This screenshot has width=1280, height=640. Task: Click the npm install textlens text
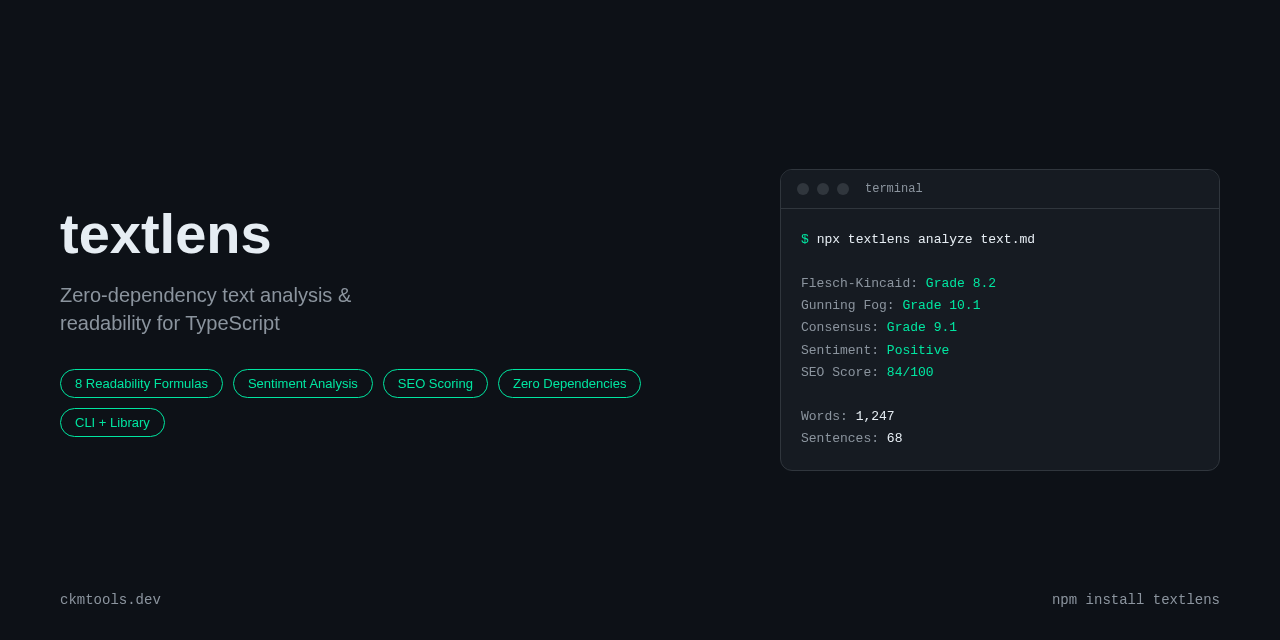pos(1136,600)
